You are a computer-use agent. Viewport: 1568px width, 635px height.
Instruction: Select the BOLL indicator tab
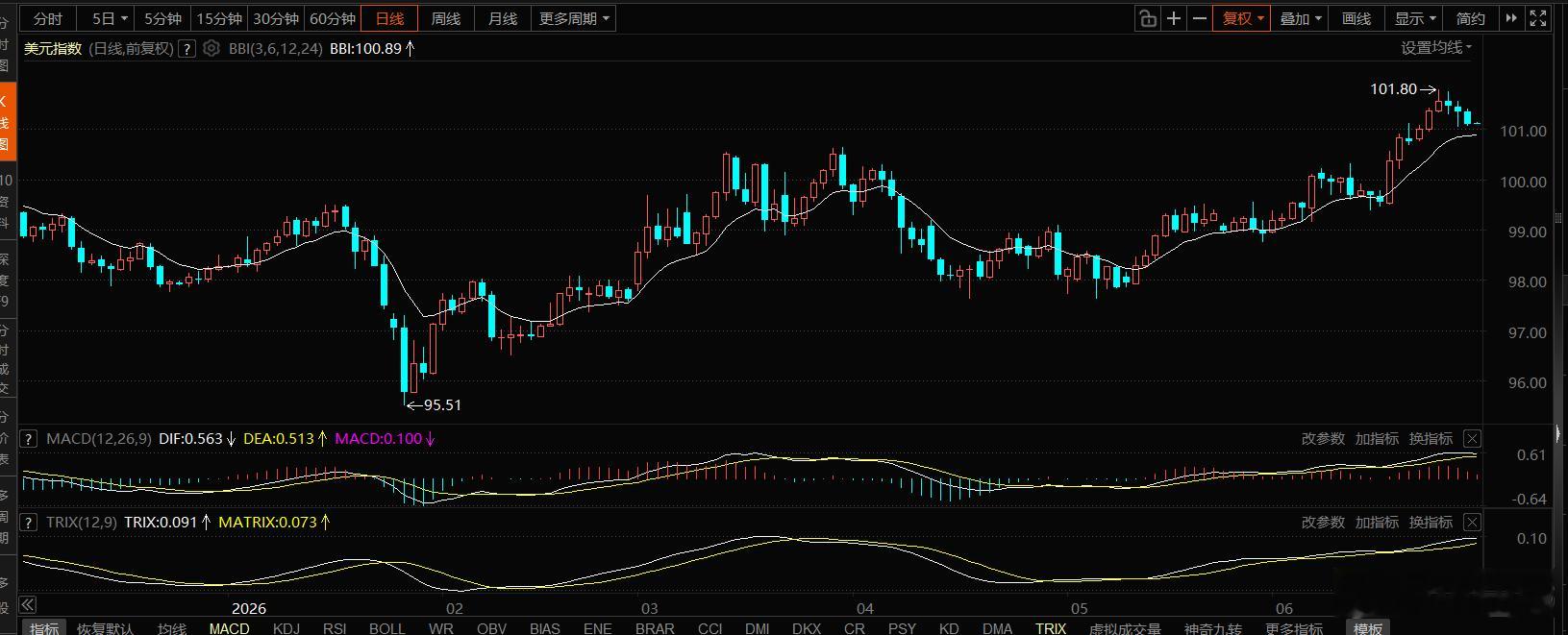(387, 627)
